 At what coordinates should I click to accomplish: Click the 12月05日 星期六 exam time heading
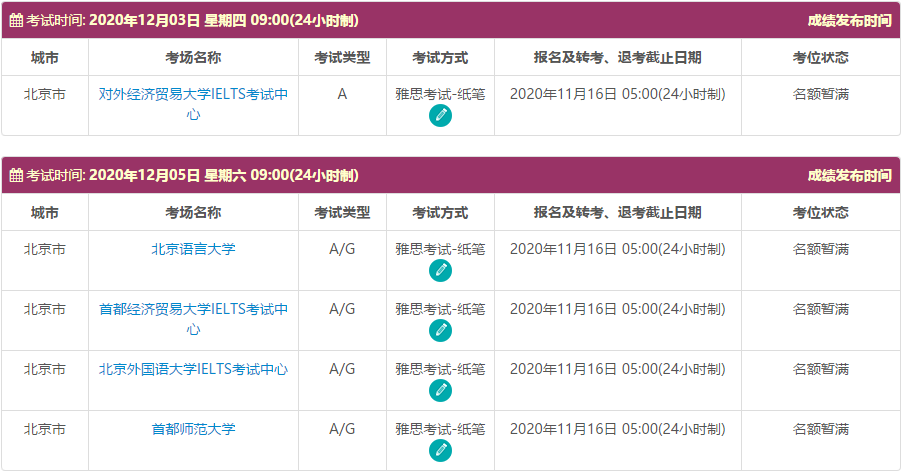click(223, 176)
